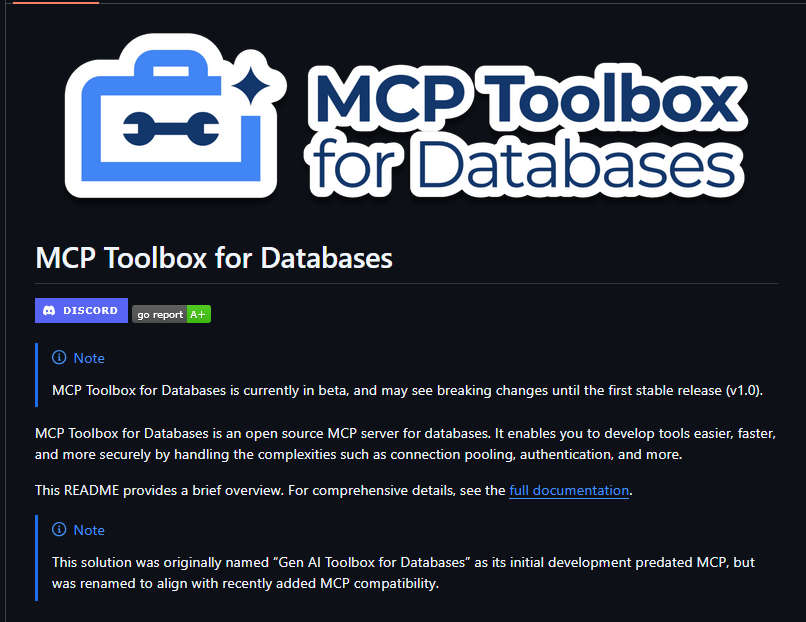Click the toolbox icon in the logo

(x=175, y=116)
